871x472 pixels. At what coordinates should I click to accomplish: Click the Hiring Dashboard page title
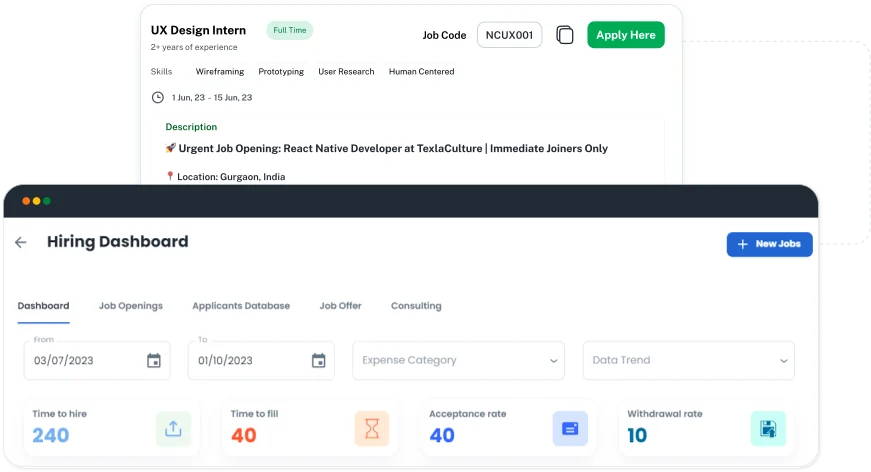118,242
